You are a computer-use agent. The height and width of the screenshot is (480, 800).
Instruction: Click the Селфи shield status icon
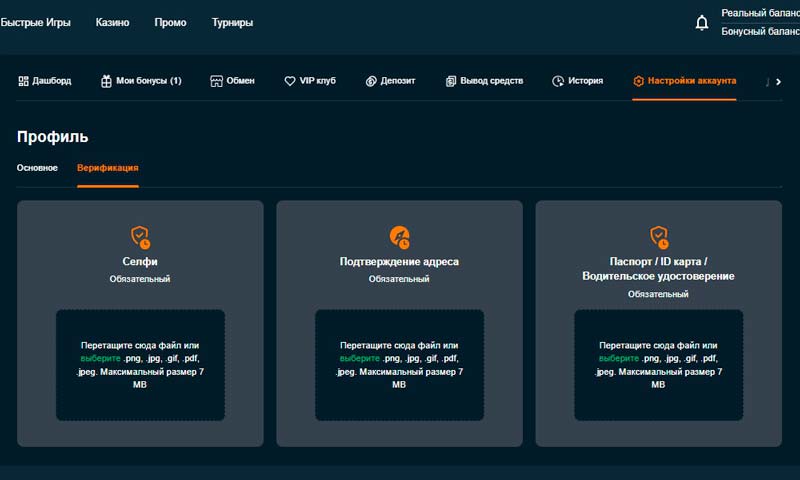tap(140, 237)
